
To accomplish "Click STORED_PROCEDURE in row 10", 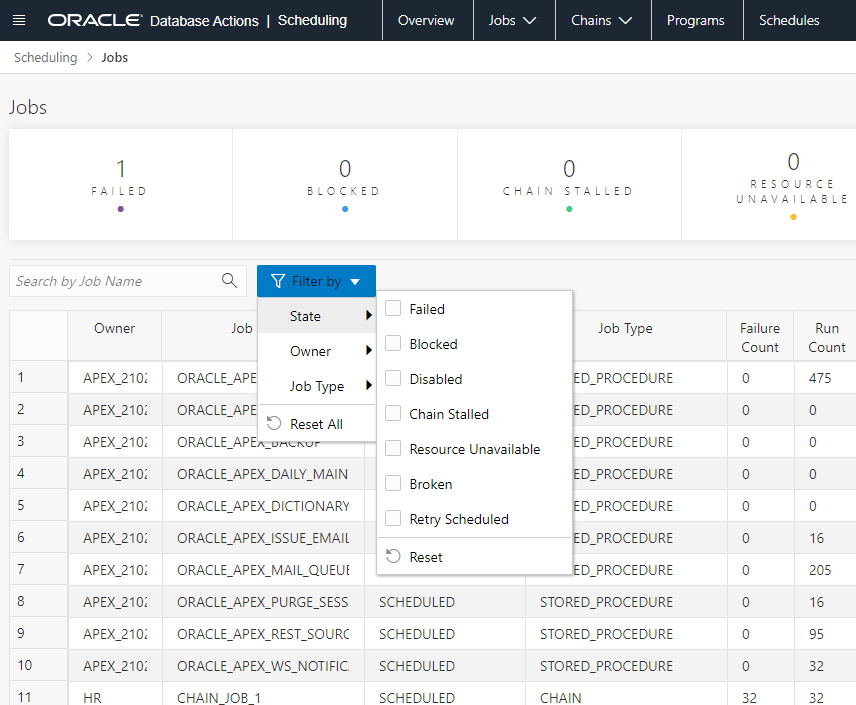I will click(606, 666).
